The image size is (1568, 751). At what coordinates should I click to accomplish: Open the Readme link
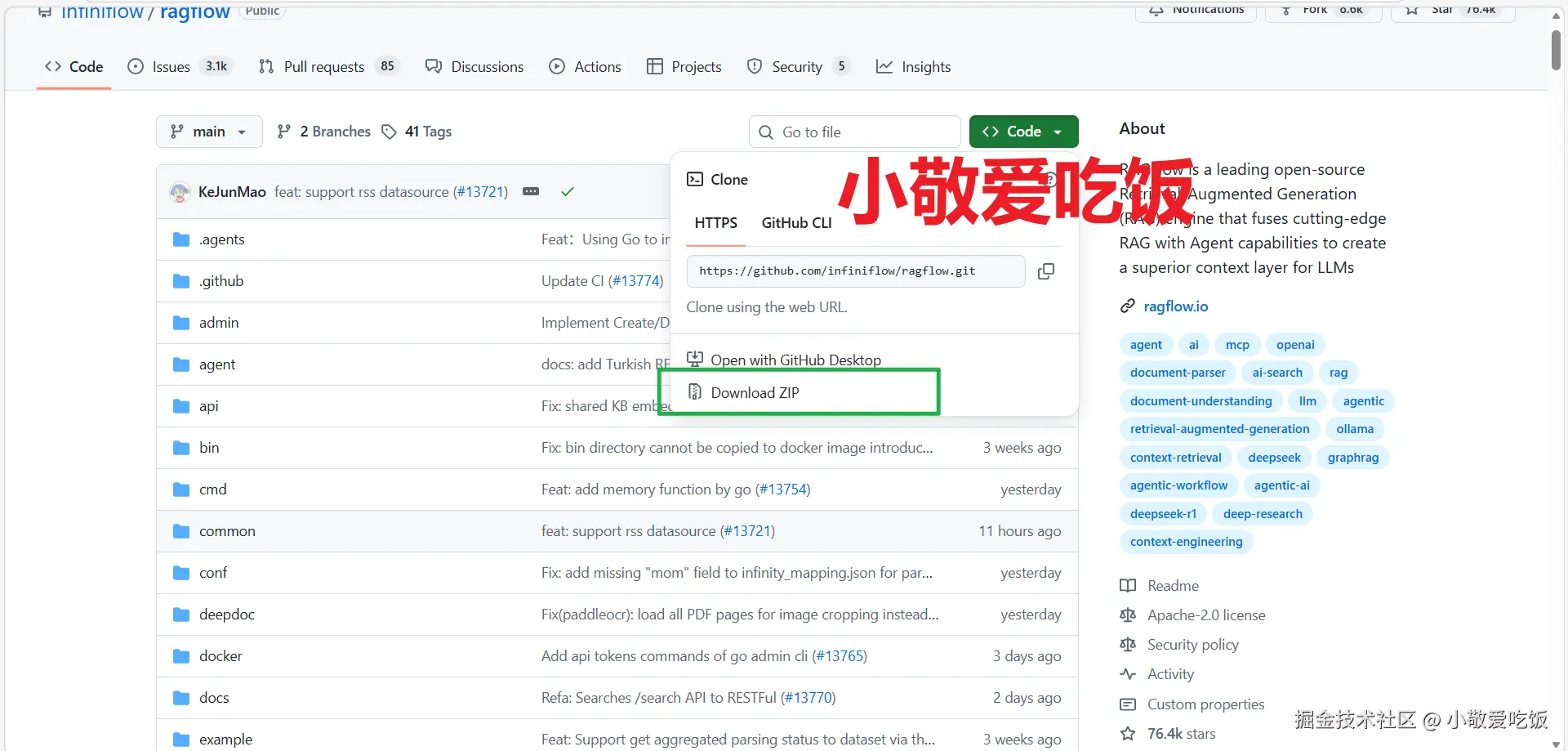coord(1173,586)
